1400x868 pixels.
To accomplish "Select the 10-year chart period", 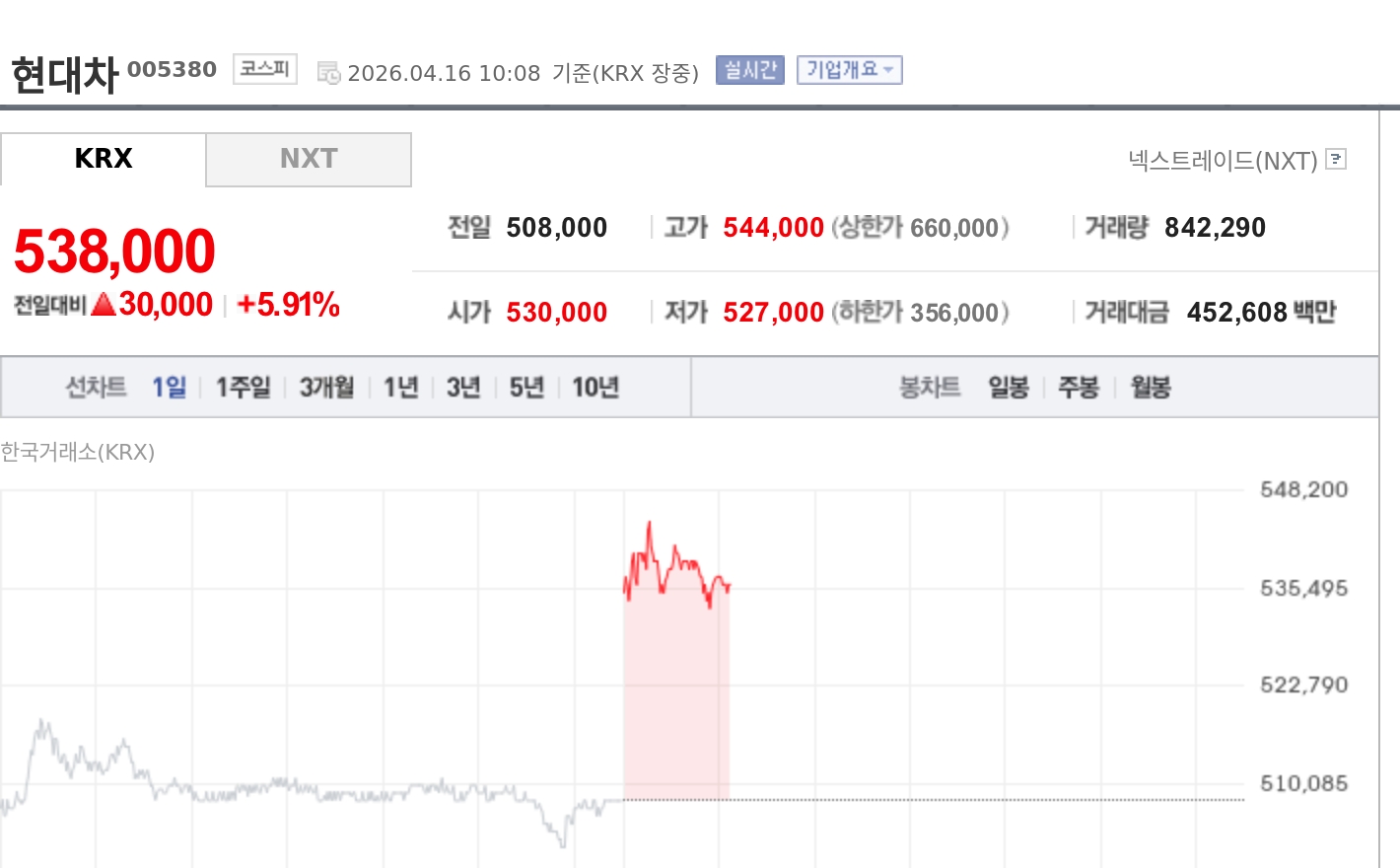I will point(595,388).
